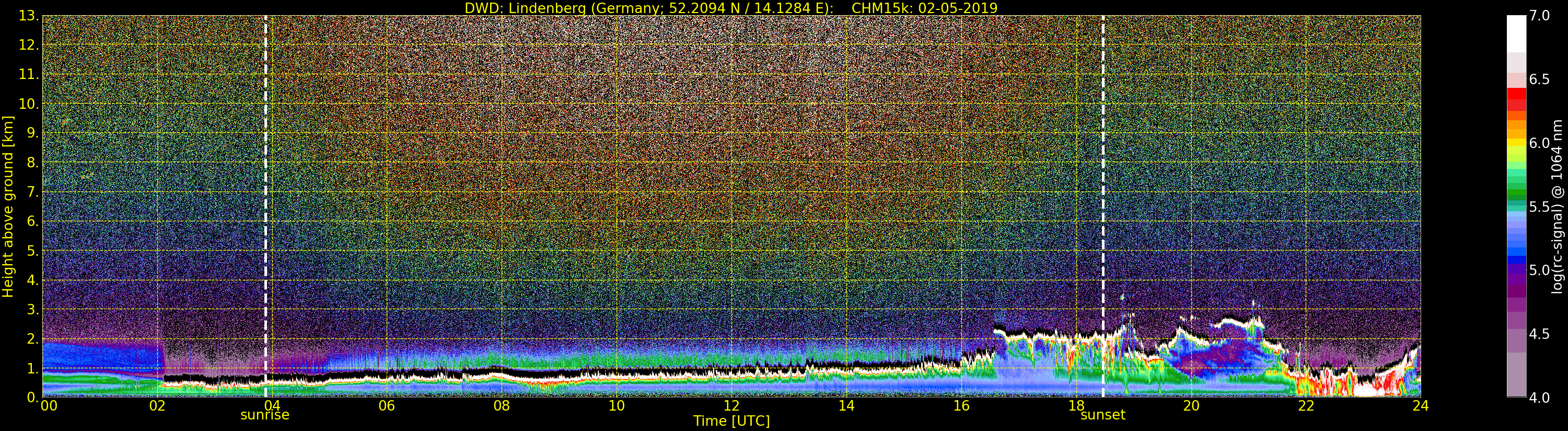Click the height tick label "2."
This screenshot has height=431, width=1568.
(33, 338)
